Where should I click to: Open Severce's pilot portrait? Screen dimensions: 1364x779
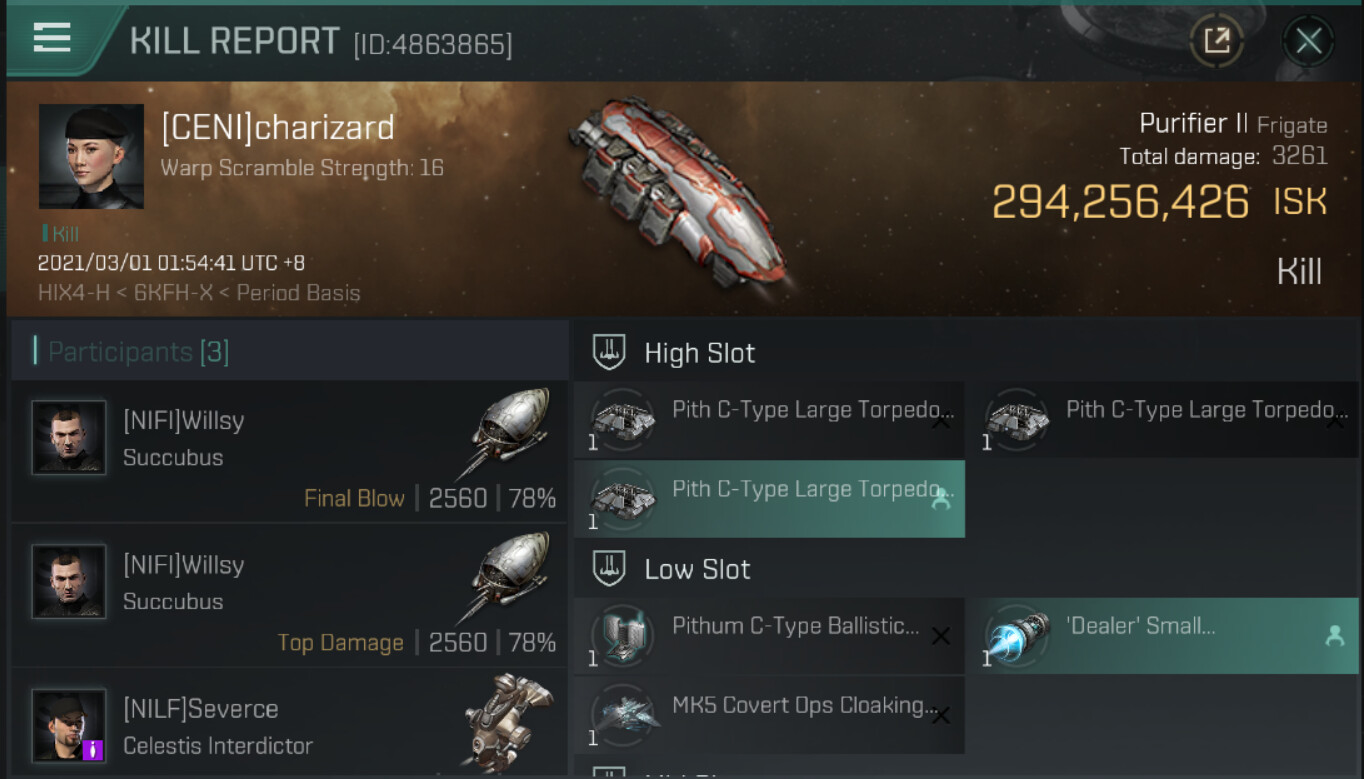68,725
